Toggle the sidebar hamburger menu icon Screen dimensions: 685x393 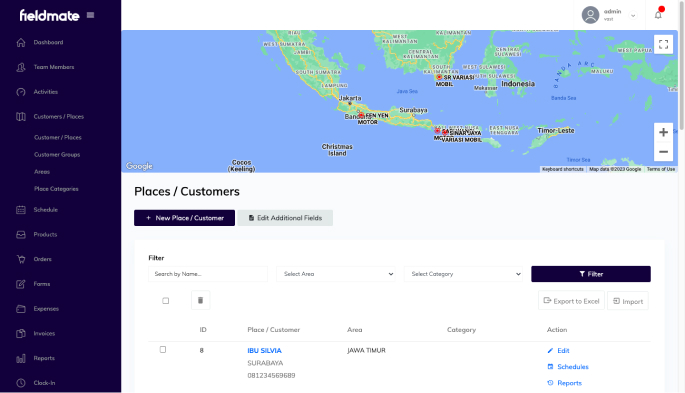pyautogui.click(x=90, y=15)
